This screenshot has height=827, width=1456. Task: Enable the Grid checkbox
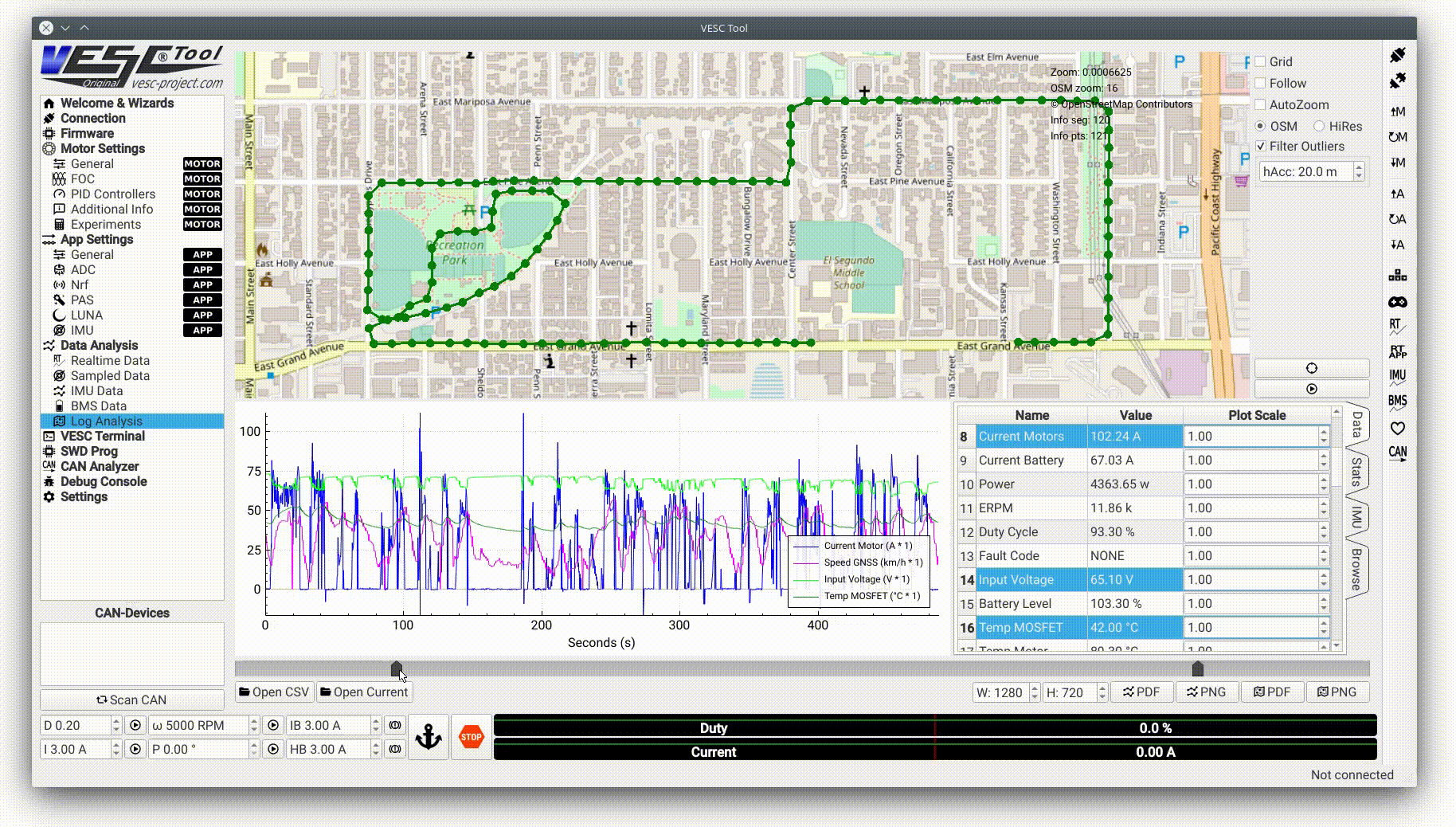point(1260,61)
